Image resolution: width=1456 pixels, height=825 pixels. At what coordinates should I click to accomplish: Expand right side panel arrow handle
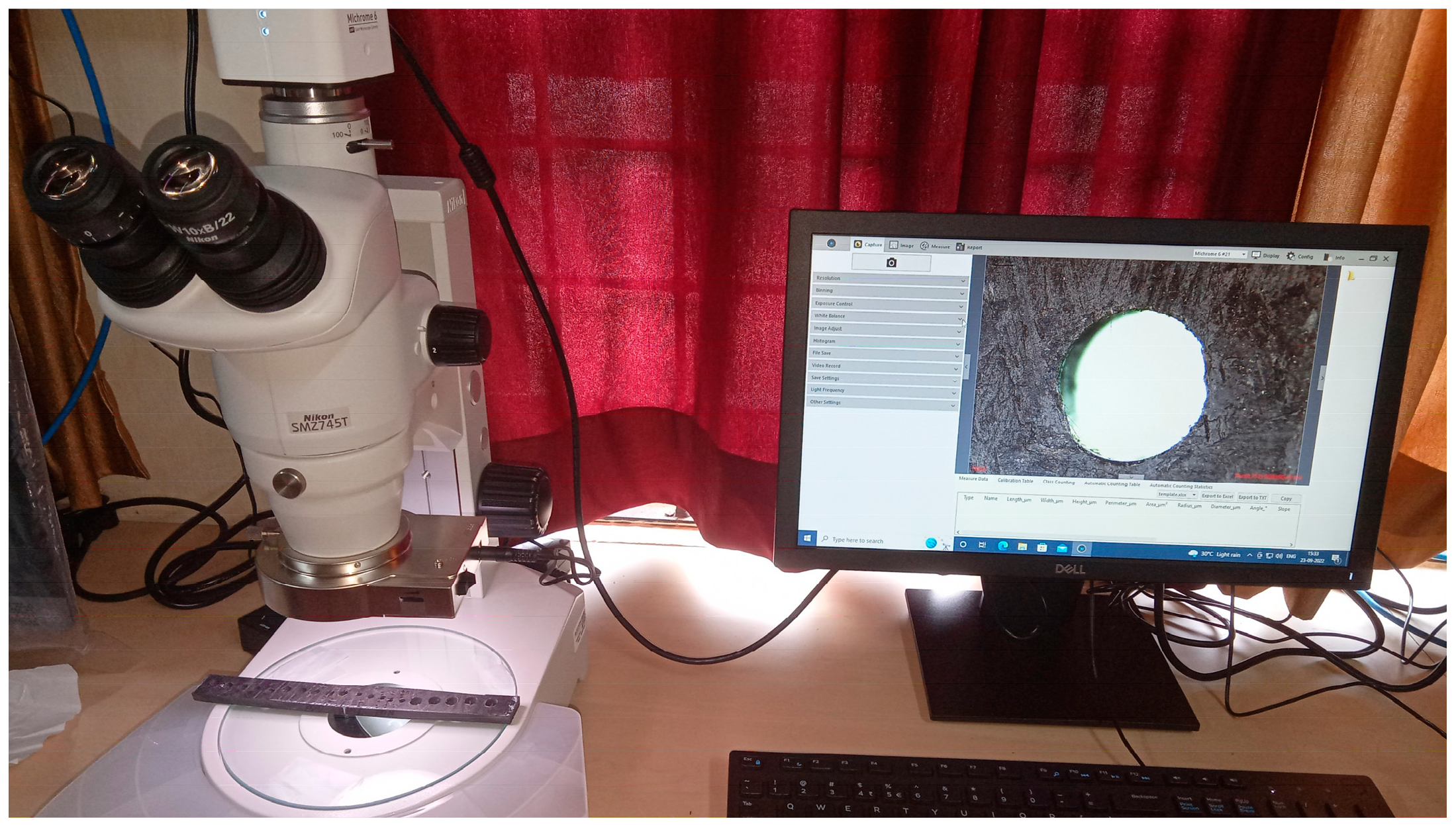[1322, 379]
